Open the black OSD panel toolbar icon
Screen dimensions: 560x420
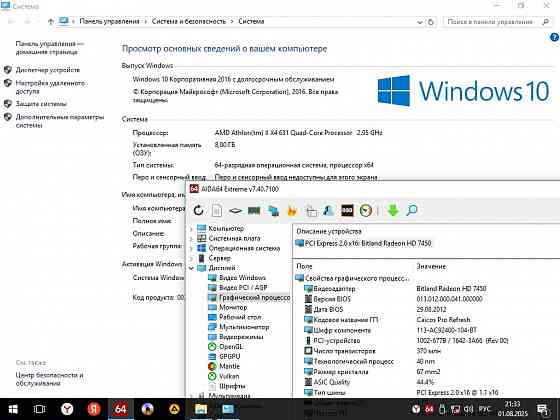point(347,210)
